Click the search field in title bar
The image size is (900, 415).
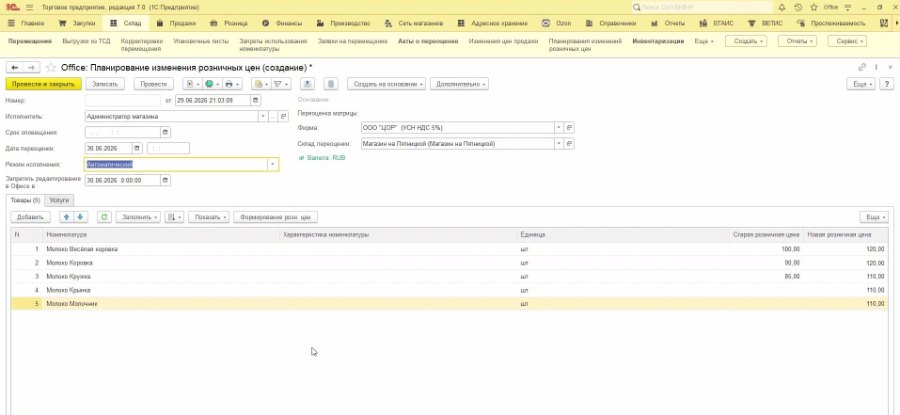(701, 7)
